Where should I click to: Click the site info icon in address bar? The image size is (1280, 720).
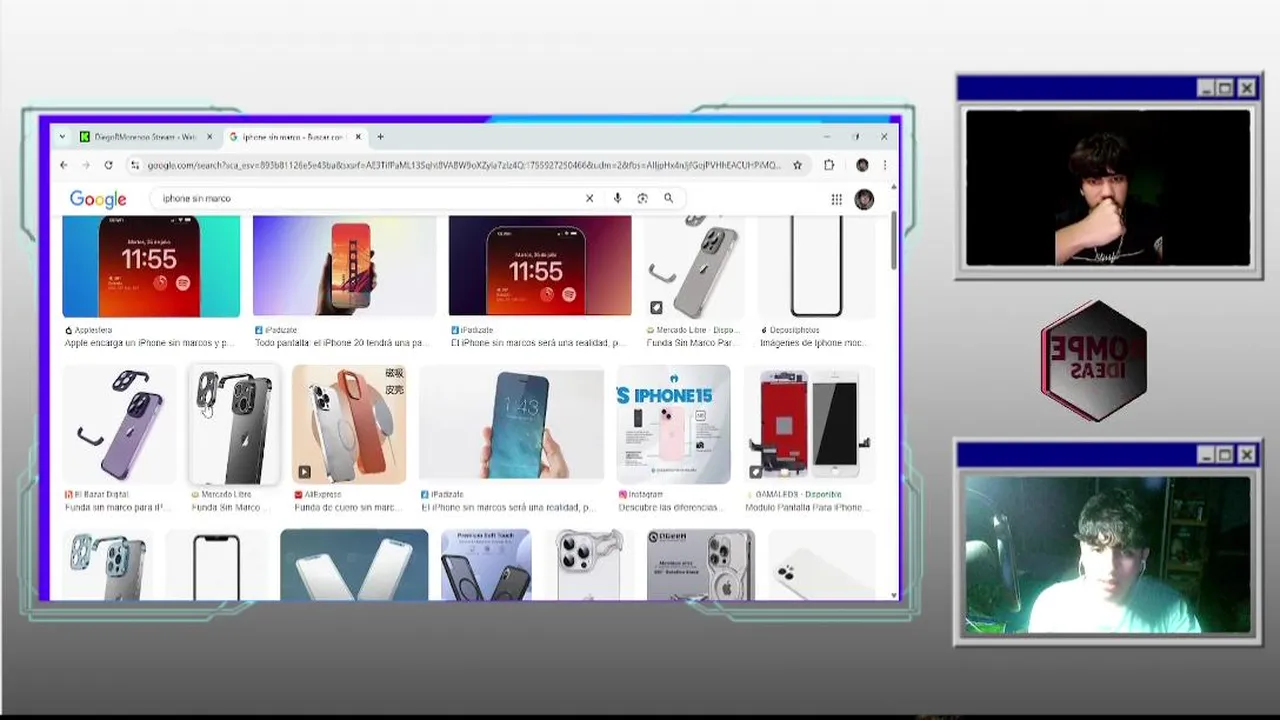[x=133, y=165]
